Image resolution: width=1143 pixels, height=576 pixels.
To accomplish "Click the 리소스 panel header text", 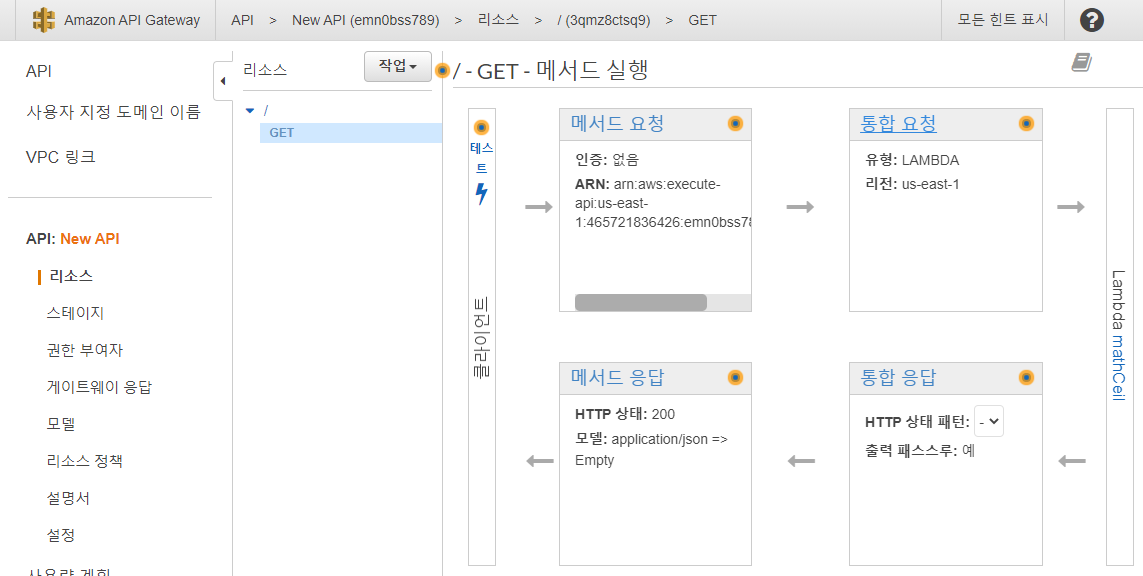I will 265,70.
